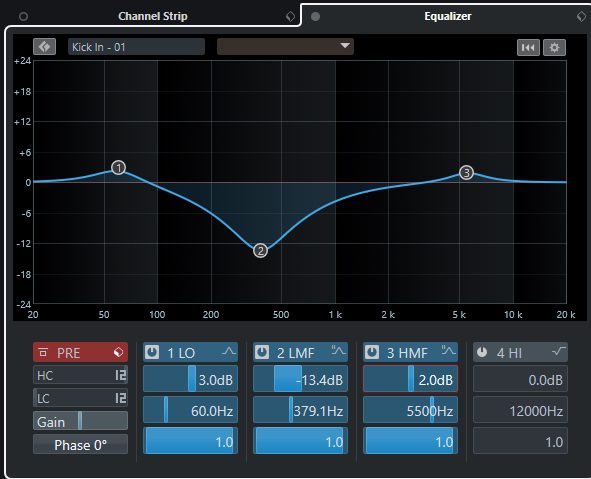Click the reset EQ rewind icon
This screenshot has width=591, height=479.
click(528, 47)
